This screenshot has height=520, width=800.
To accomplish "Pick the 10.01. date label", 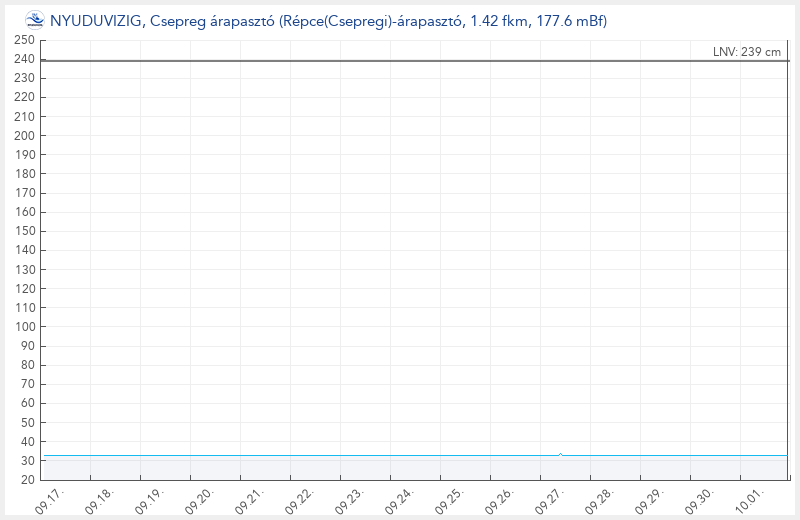I will click(747, 500).
